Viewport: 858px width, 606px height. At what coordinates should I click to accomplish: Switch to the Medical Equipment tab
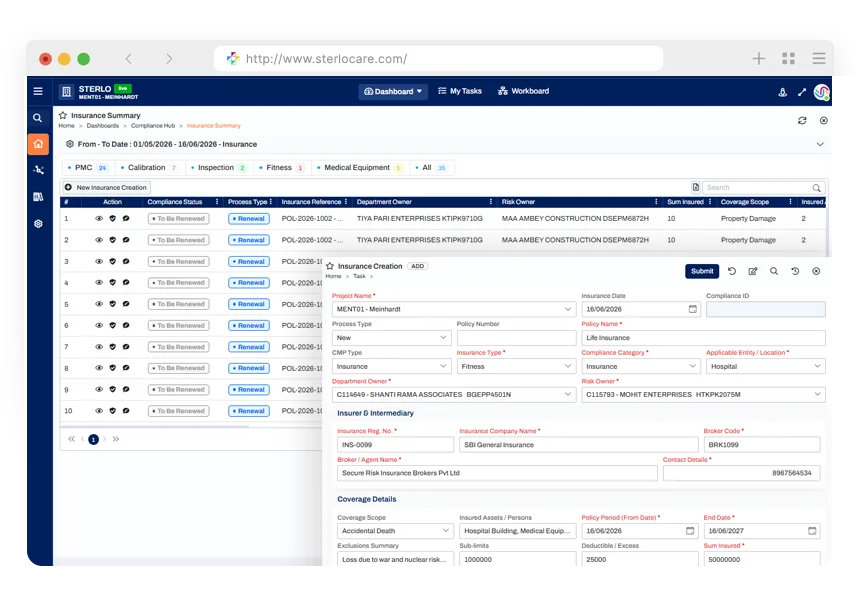pyautogui.click(x=359, y=168)
